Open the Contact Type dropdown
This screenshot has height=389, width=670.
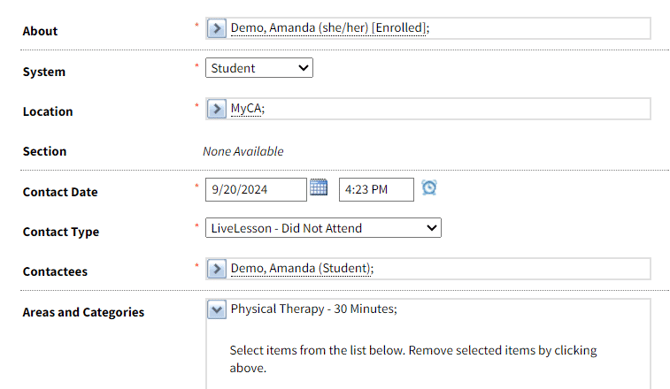tap(323, 228)
